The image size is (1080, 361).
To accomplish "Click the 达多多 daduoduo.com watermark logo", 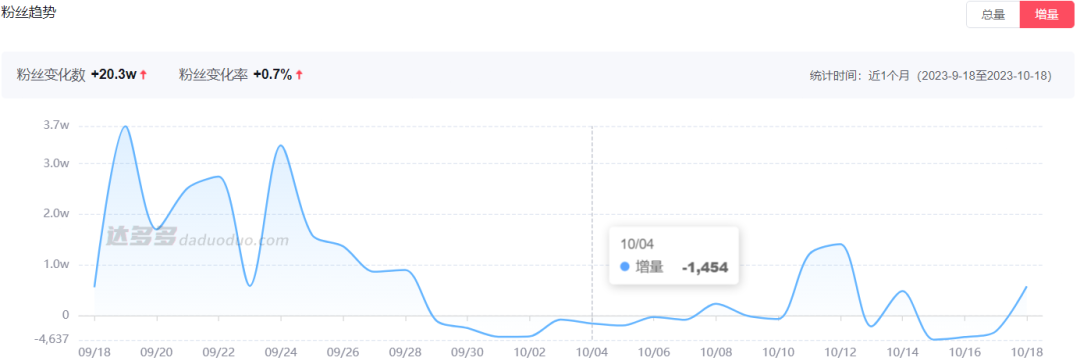I will pos(197,240).
